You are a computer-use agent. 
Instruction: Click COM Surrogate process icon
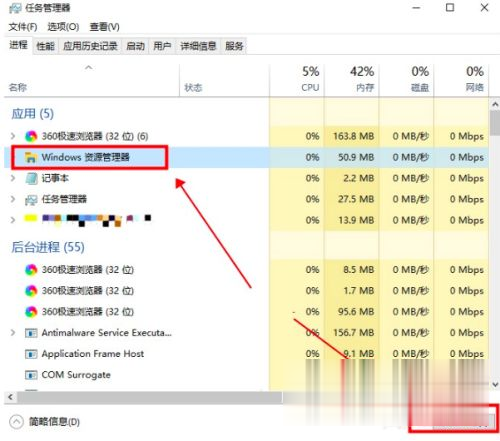[31, 375]
